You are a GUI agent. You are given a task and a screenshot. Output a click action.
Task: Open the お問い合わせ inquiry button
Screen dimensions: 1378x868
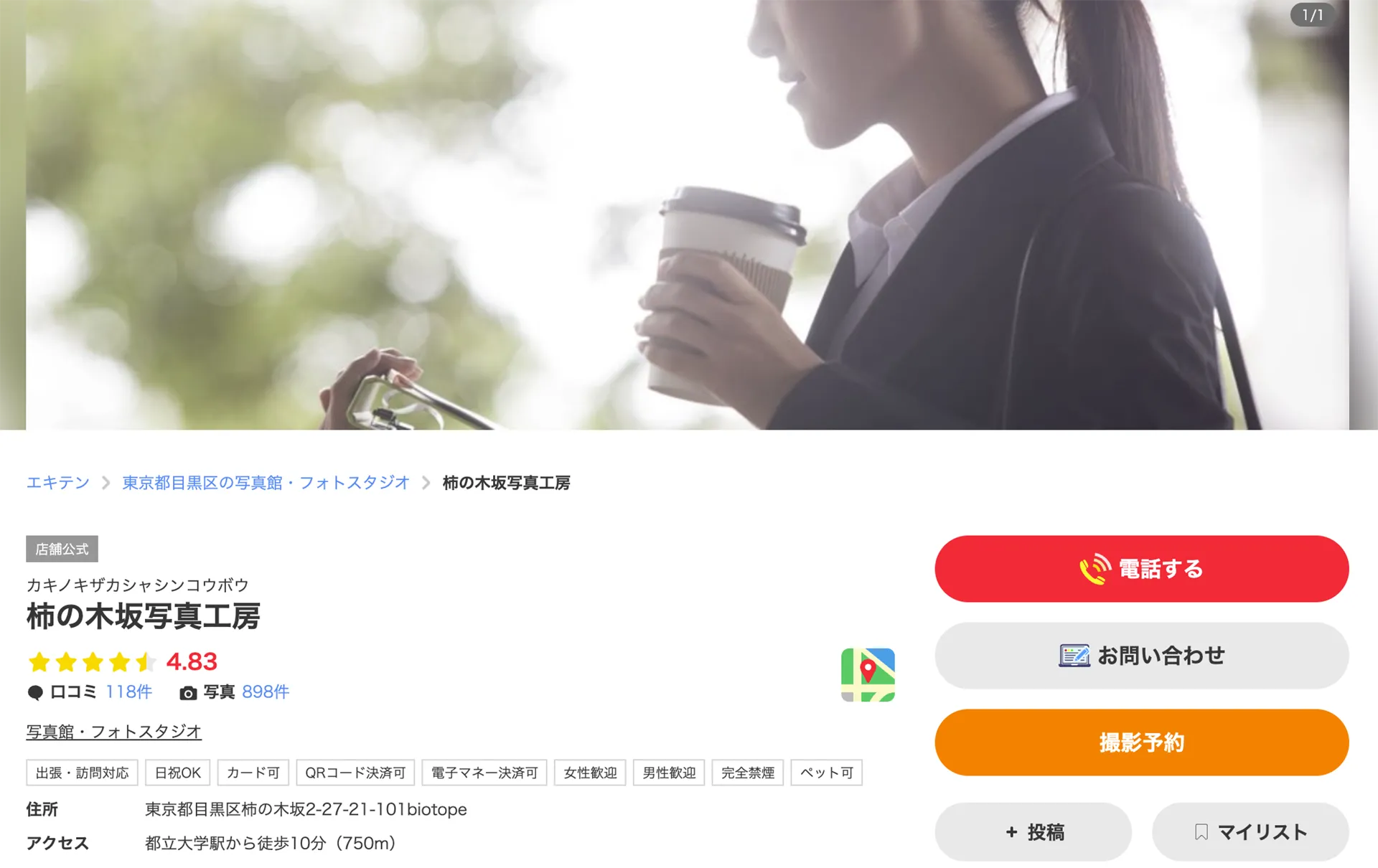coord(1141,656)
